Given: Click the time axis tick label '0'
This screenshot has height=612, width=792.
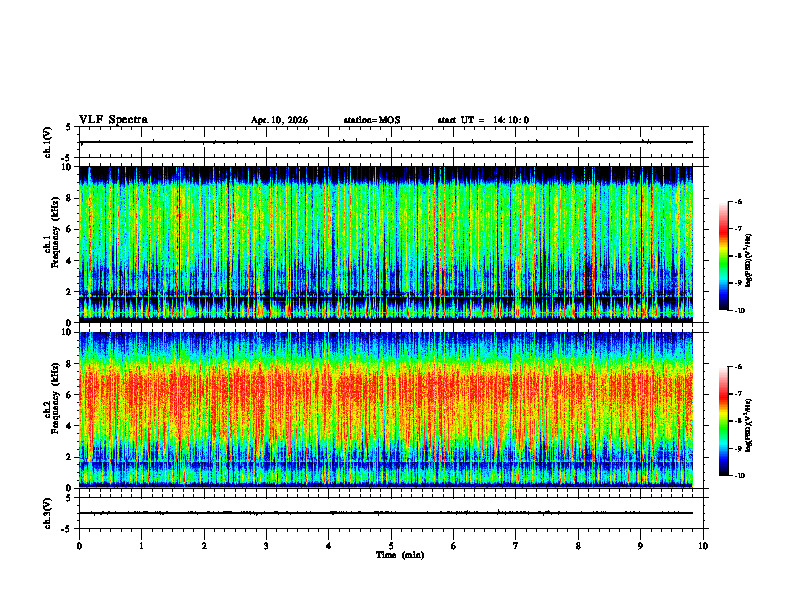Looking at the screenshot, I should click(79, 546).
